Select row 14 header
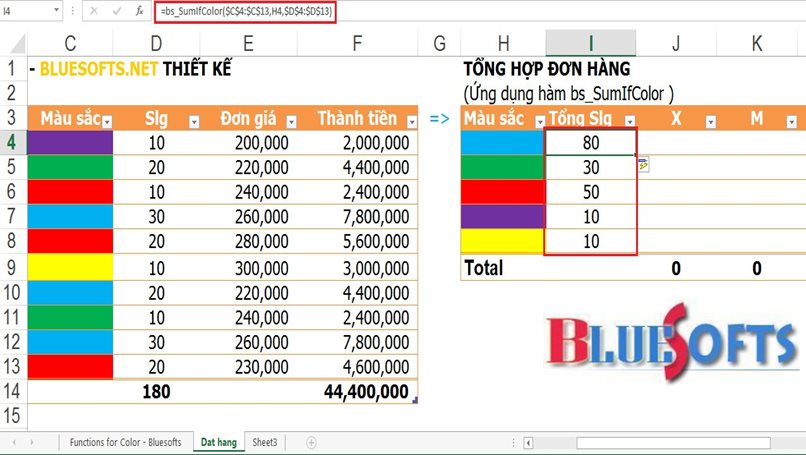Image resolution: width=806 pixels, height=455 pixels. [13, 391]
